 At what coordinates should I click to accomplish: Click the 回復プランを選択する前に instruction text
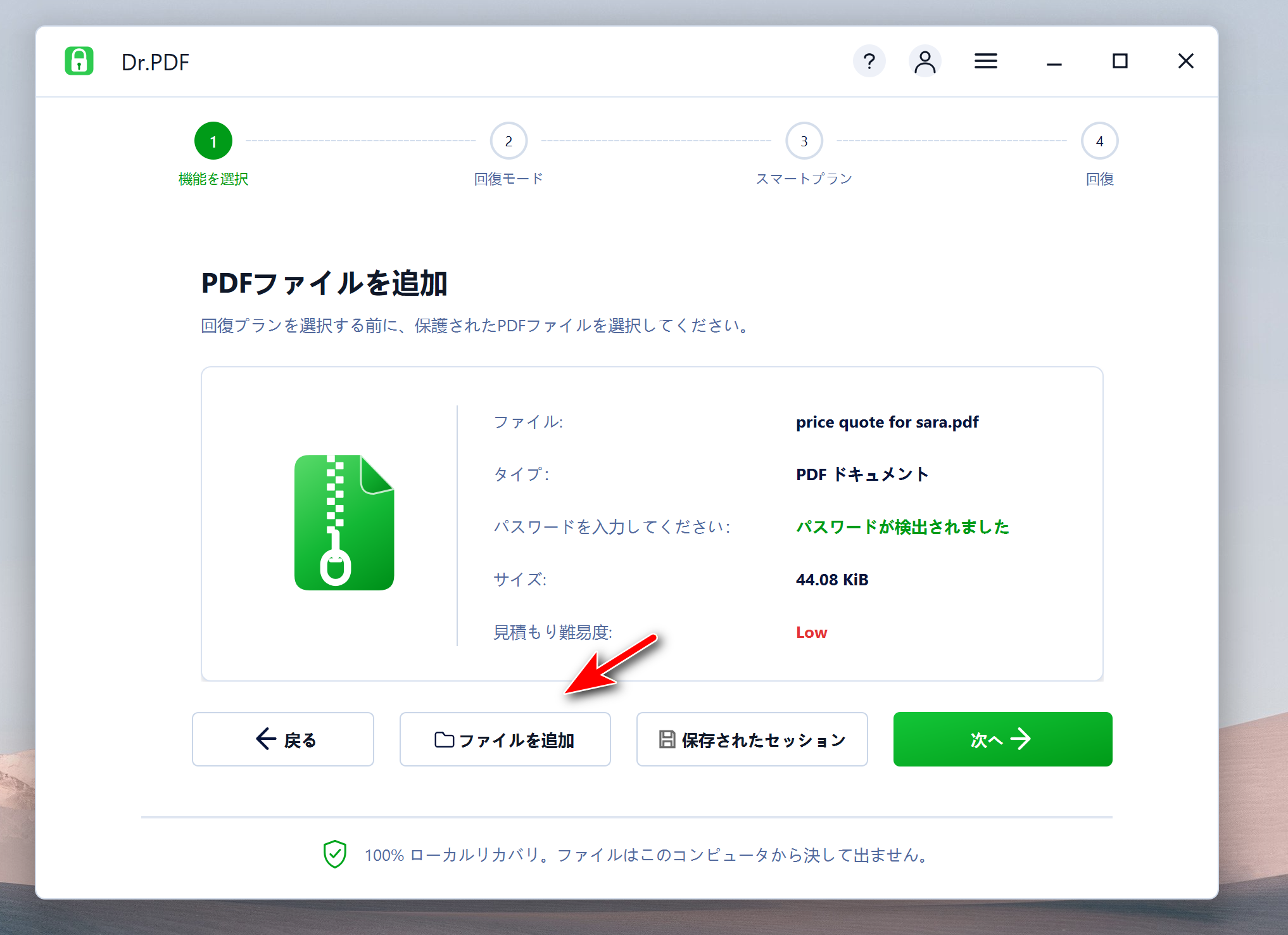pyautogui.click(x=476, y=326)
